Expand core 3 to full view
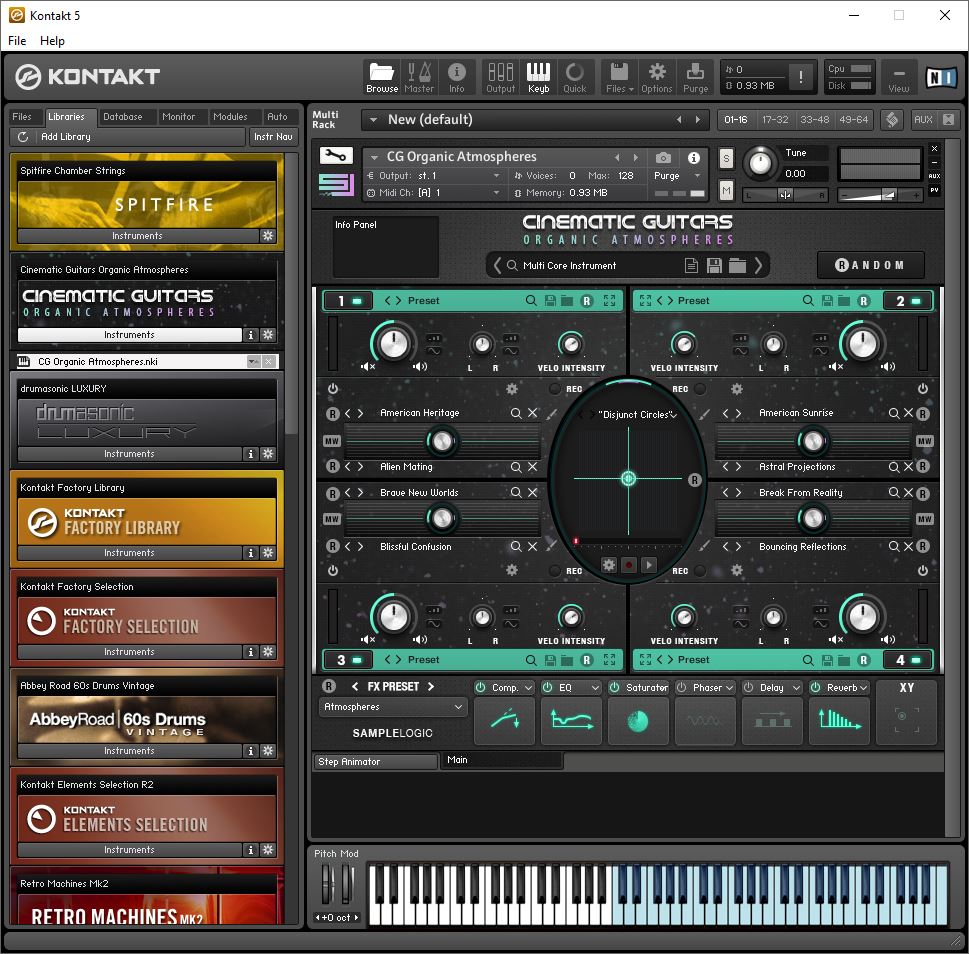This screenshot has width=969, height=954. pos(609,660)
